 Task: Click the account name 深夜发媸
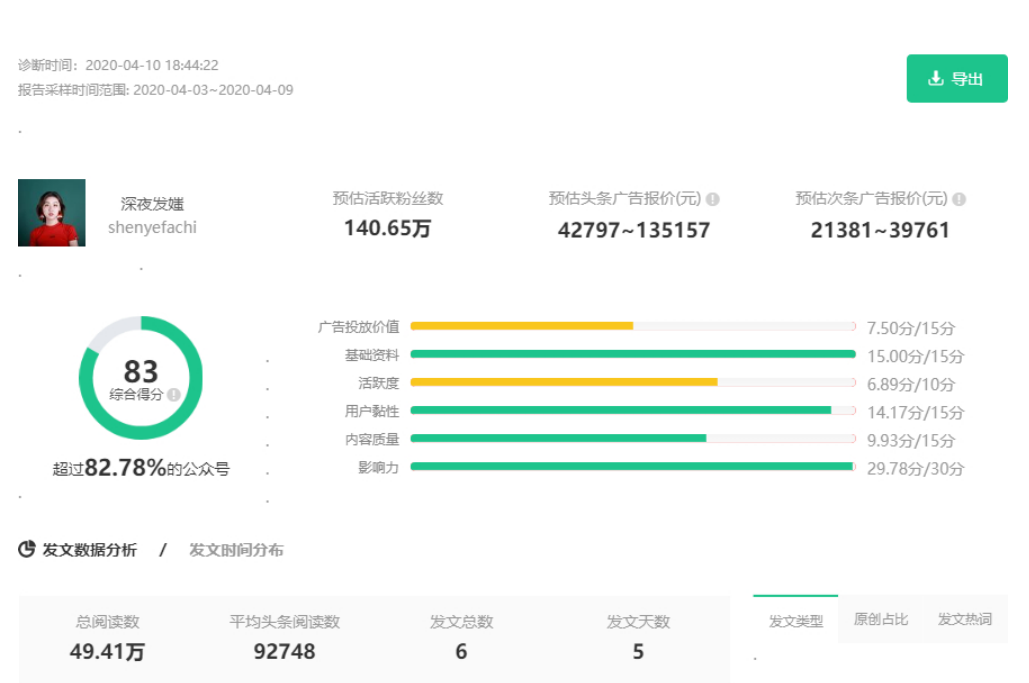152,204
